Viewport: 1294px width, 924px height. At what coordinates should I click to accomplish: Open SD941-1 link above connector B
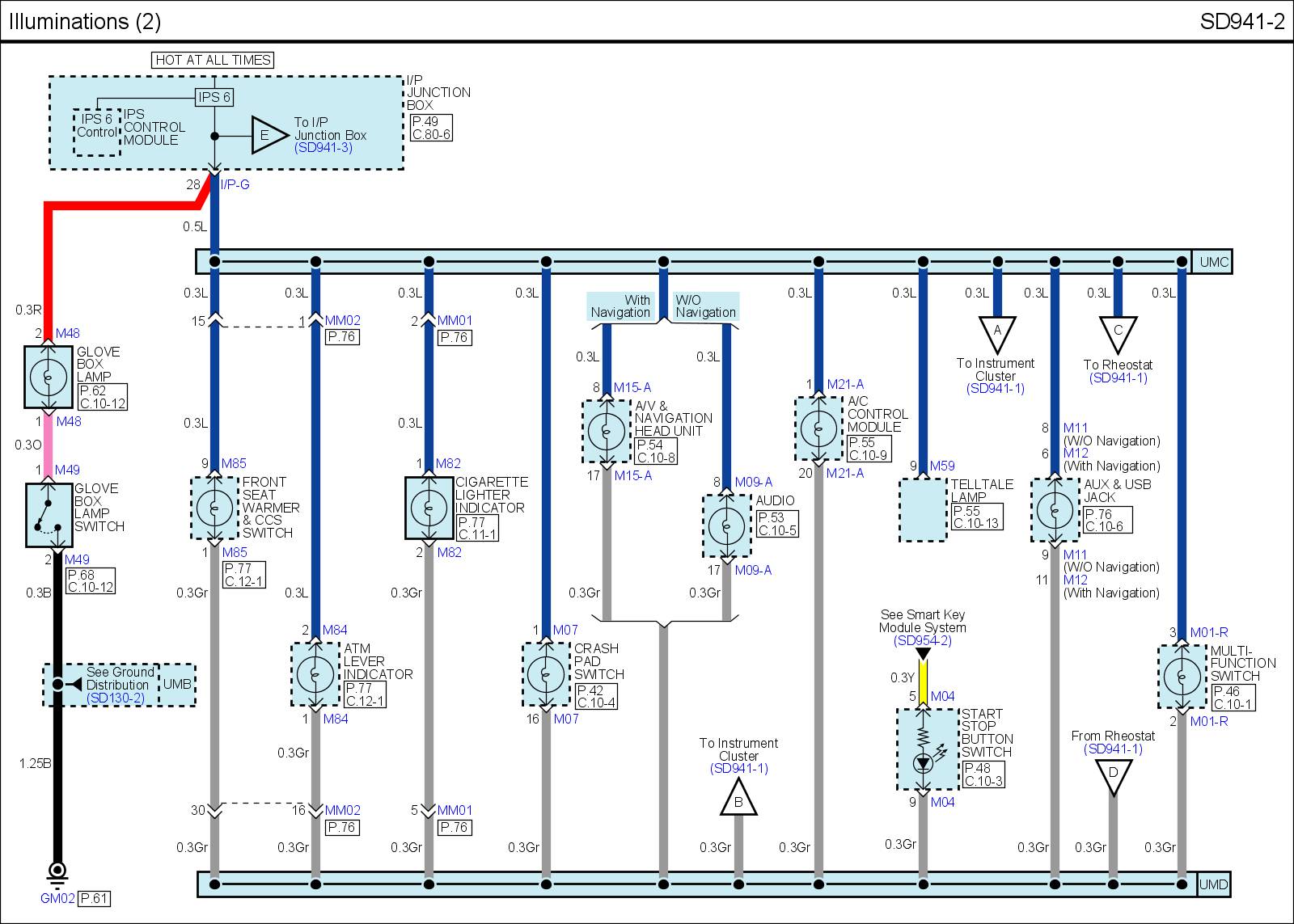[x=738, y=769]
